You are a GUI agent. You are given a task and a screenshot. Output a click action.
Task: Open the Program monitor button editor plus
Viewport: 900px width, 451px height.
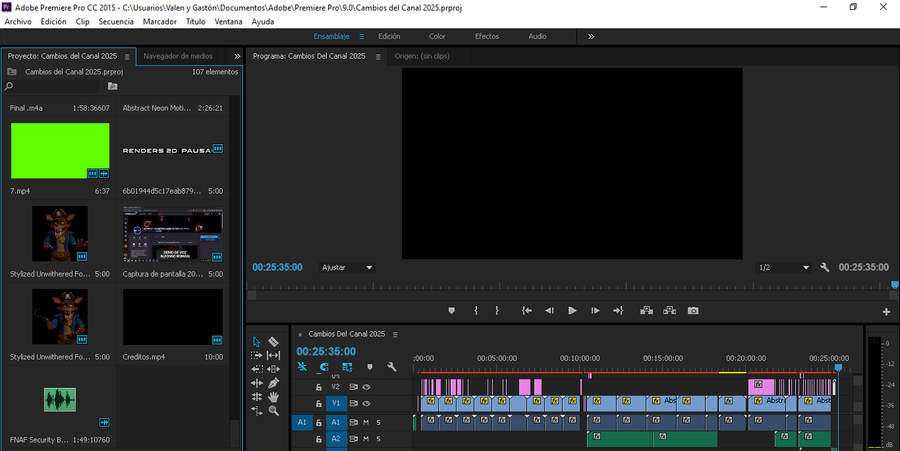coord(886,312)
